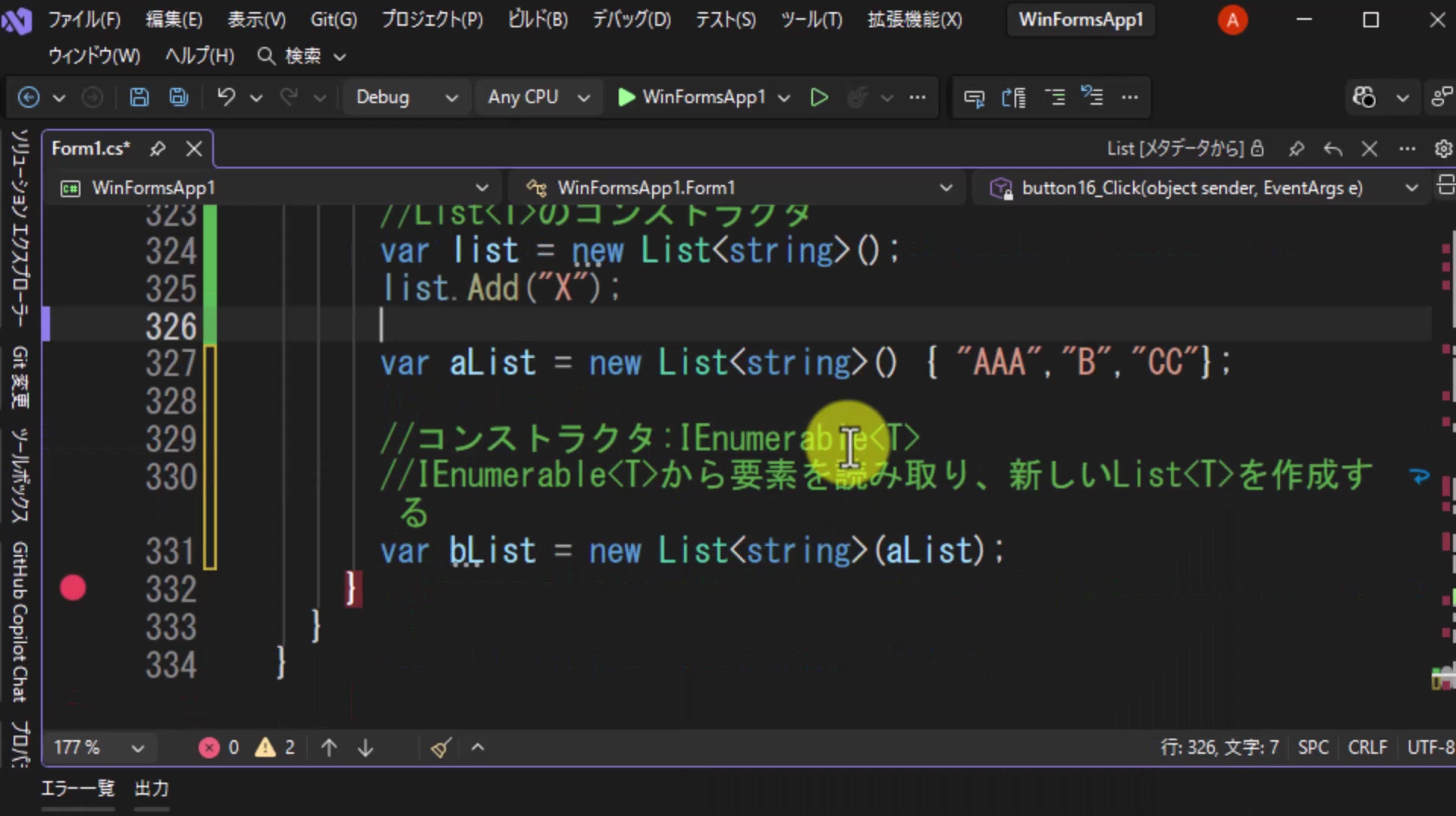Open the Debug configuration dropdown
Screen dimensions: 1456x816
tap(407, 97)
